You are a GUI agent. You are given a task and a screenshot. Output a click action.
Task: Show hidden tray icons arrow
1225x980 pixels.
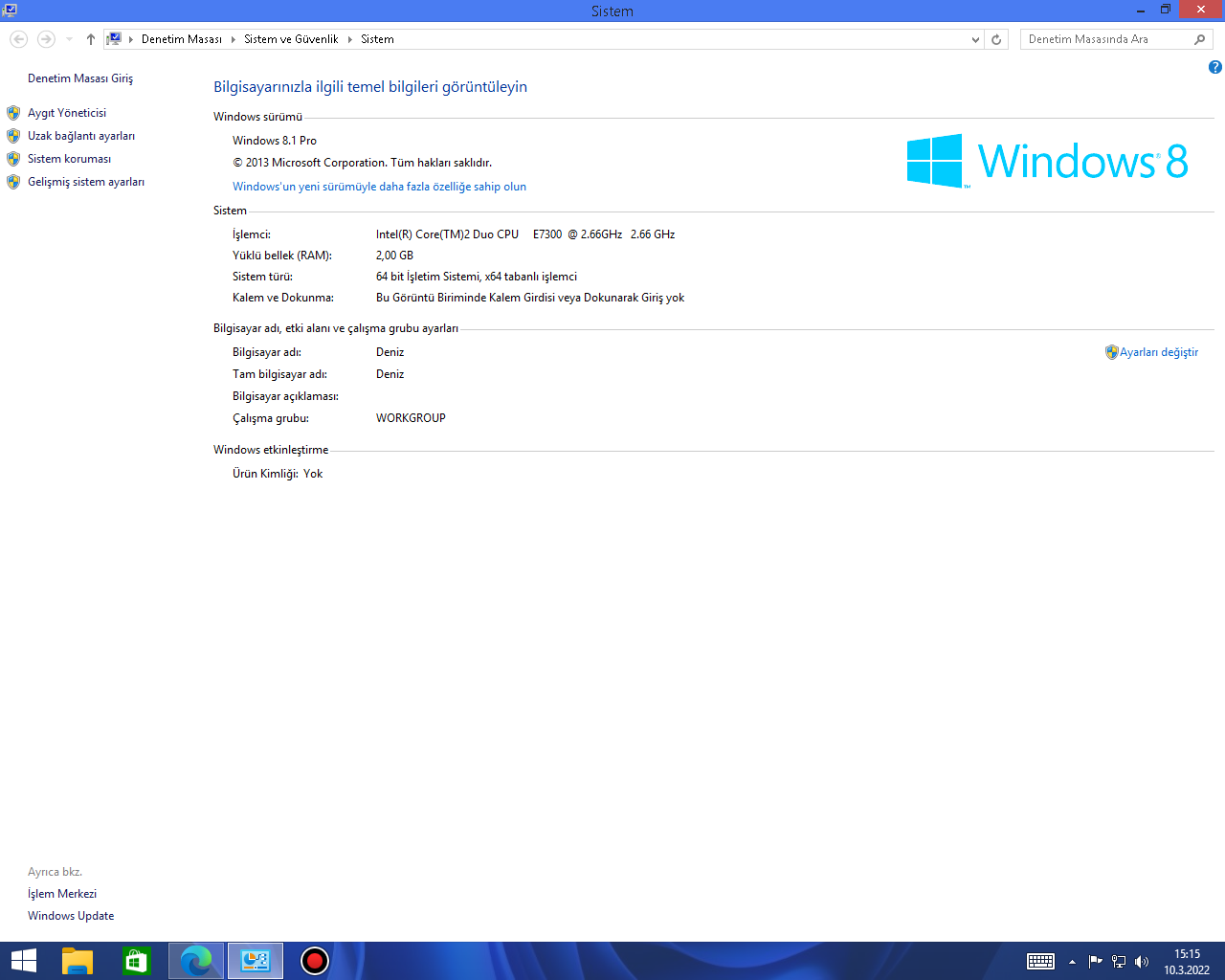1072,962
